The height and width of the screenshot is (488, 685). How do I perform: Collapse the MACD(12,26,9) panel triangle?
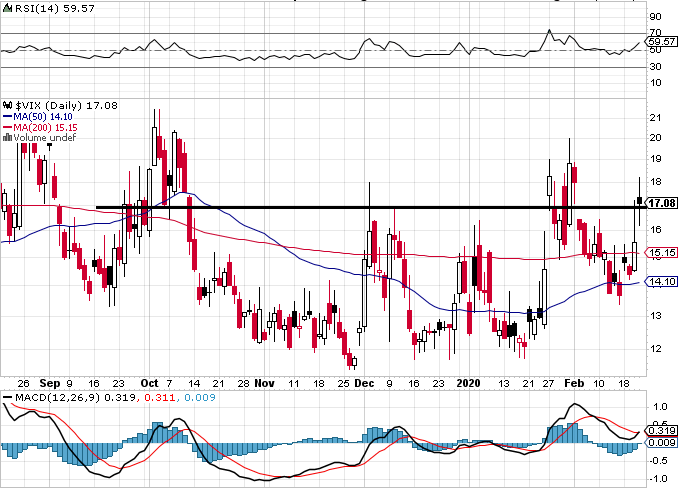tap(5, 398)
